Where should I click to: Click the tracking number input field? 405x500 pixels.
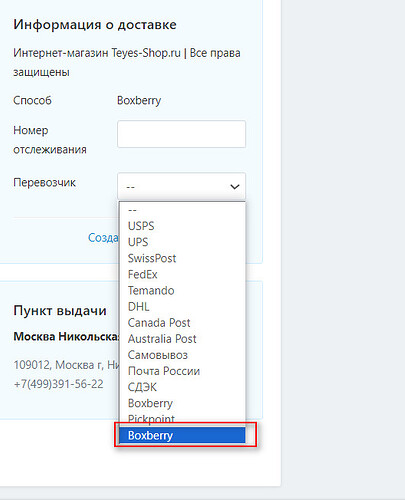(181, 134)
